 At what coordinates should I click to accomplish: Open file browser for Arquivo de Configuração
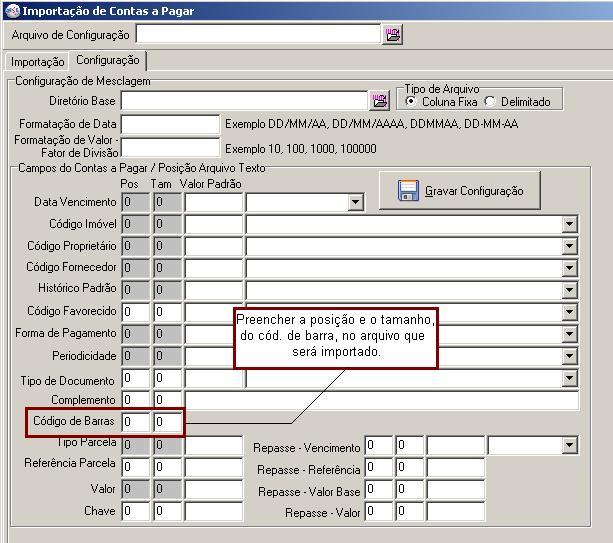[x=393, y=35]
